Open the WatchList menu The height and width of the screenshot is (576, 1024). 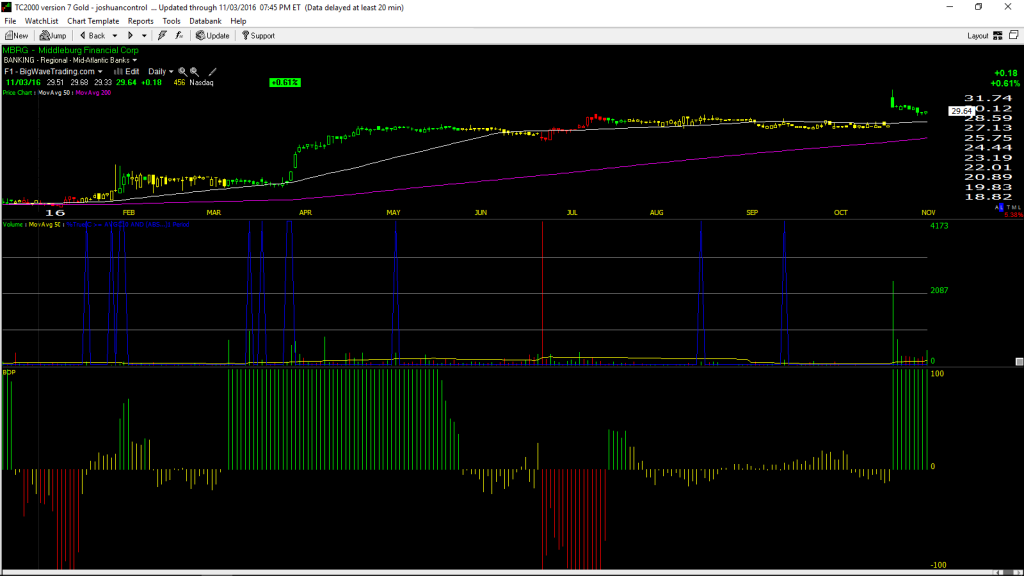[x=41, y=21]
